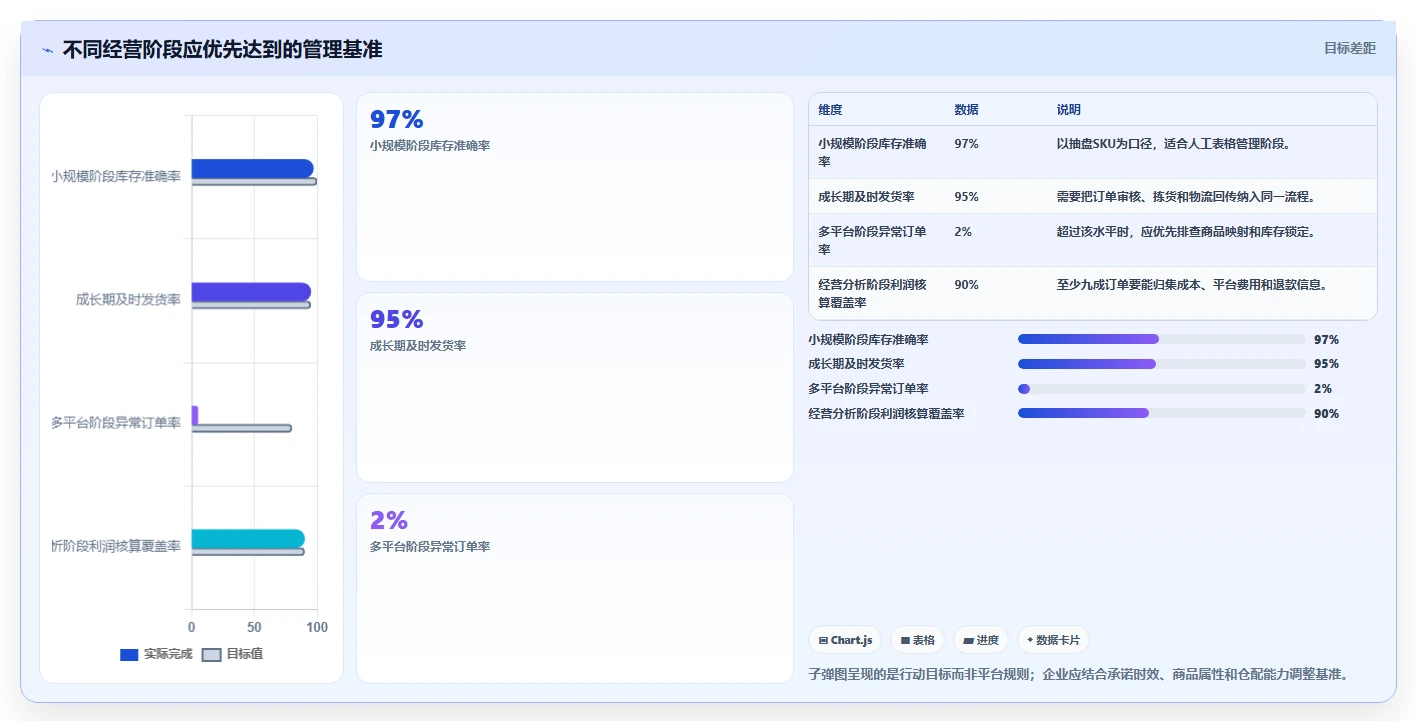Click the description starting 以抽盘SKU为口径
Image resolution: width=1417 pixels, height=721 pixels.
pos(1175,144)
